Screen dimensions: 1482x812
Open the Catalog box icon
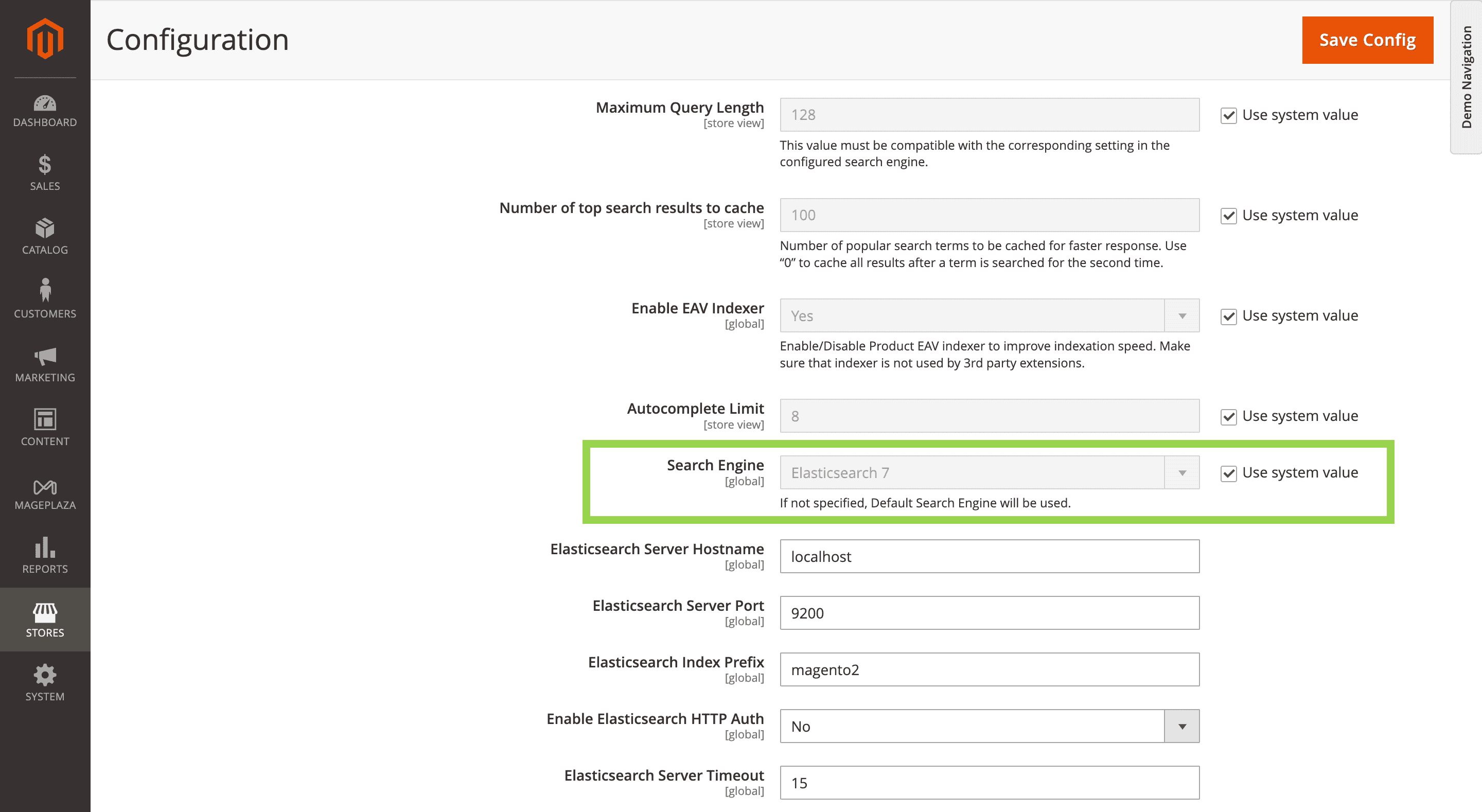tap(45, 228)
